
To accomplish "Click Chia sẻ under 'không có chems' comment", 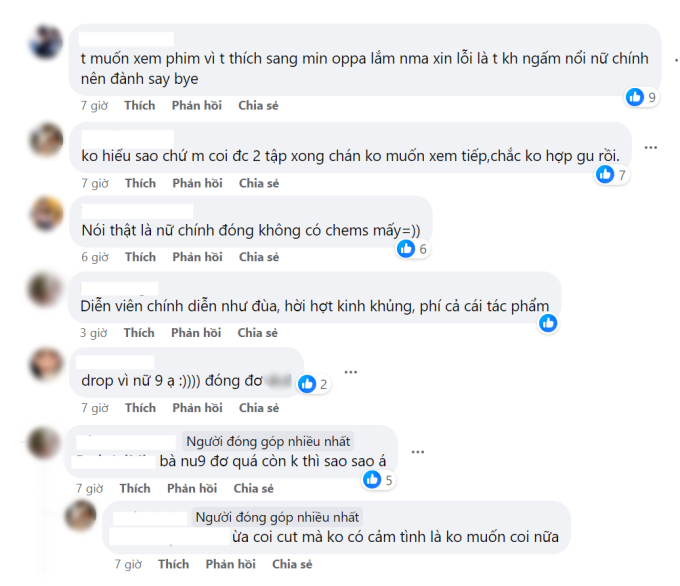I will coord(259,257).
